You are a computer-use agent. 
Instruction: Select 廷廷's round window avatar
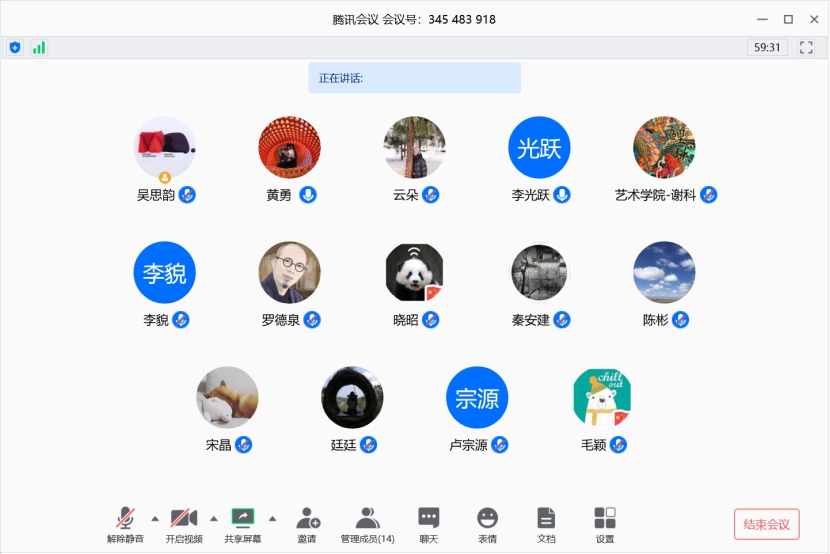(x=352, y=397)
